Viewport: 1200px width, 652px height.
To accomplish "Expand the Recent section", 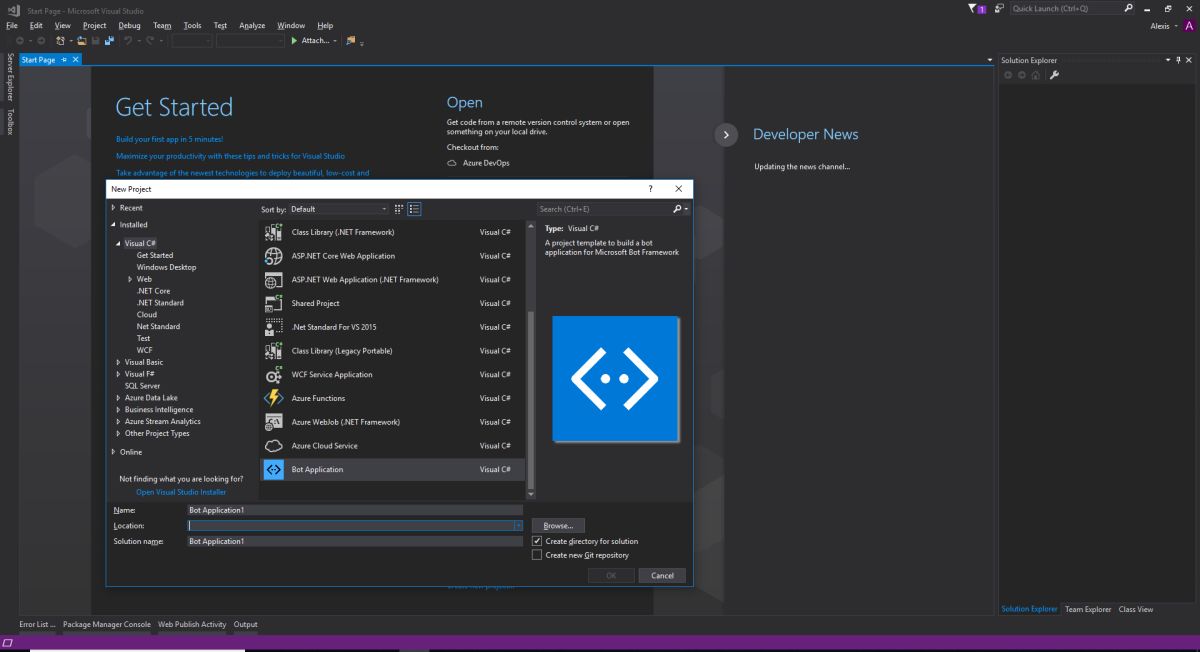I will (x=114, y=208).
